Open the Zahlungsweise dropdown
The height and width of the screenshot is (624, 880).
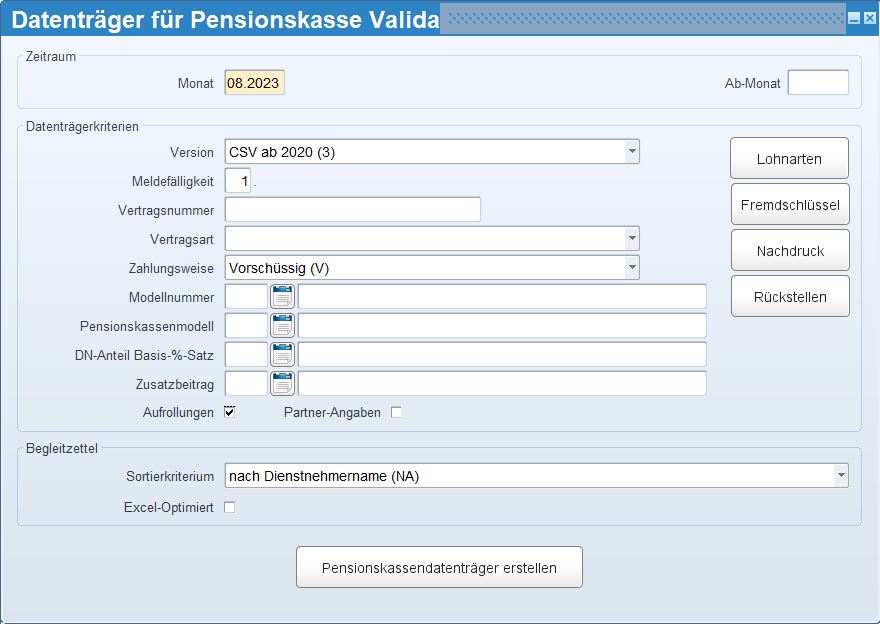[x=632, y=268]
